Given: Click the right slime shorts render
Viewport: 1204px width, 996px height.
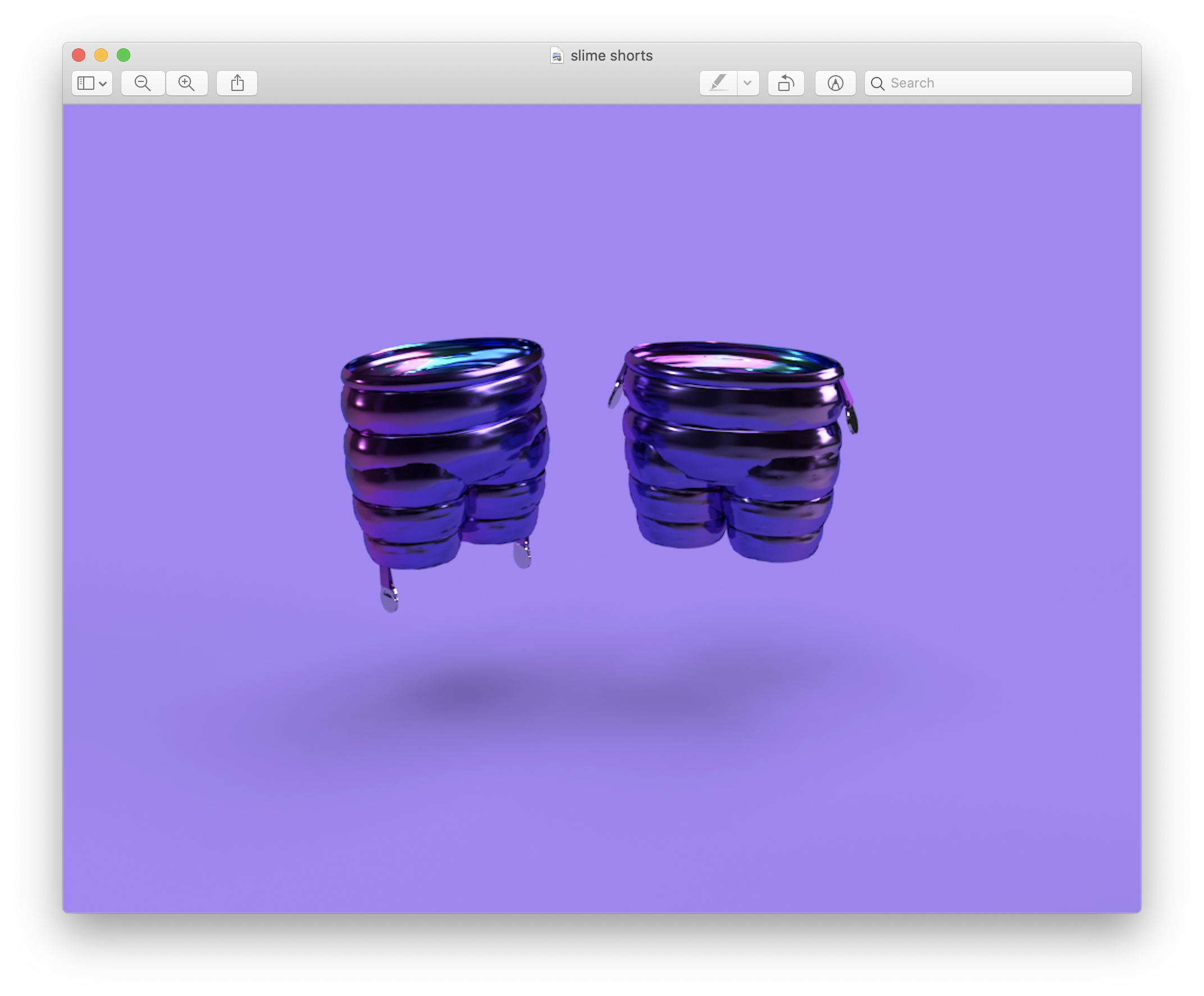Looking at the screenshot, I should click(733, 451).
